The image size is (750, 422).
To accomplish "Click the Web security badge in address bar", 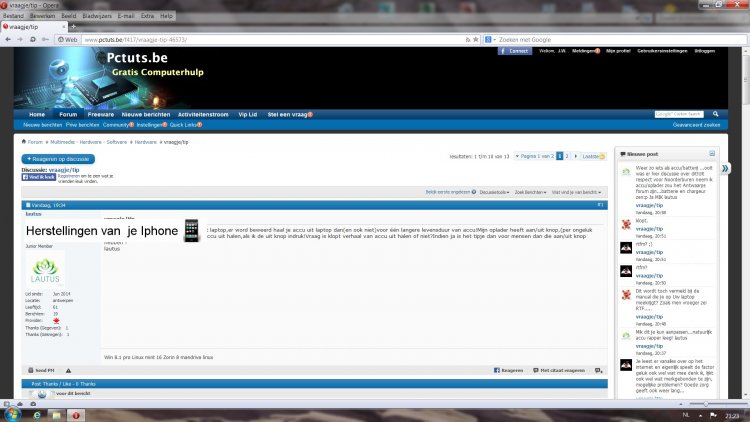I will pyautogui.click(x=67, y=40).
